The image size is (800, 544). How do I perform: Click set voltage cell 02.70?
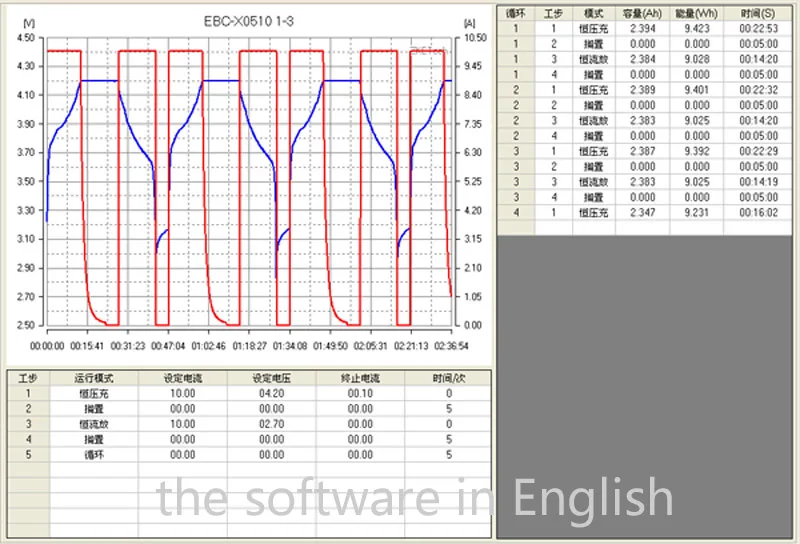[271, 424]
